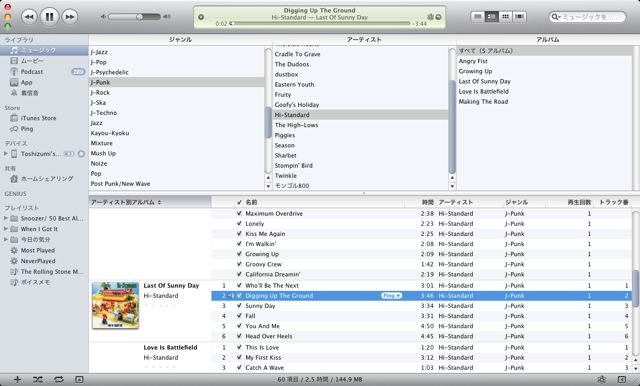The image size is (640, 386).
Task: Open Ping in sidebar
Action: (x=27, y=129)
